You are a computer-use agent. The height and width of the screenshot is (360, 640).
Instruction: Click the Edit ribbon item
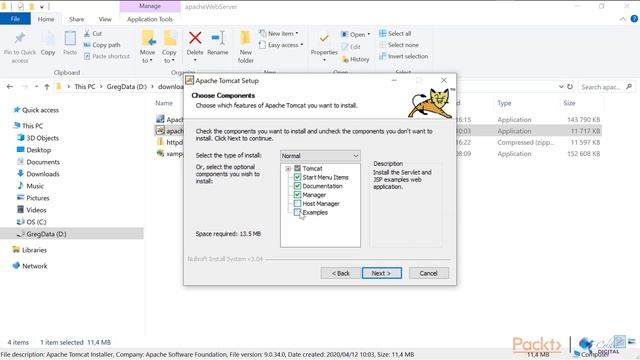[351, 47]
